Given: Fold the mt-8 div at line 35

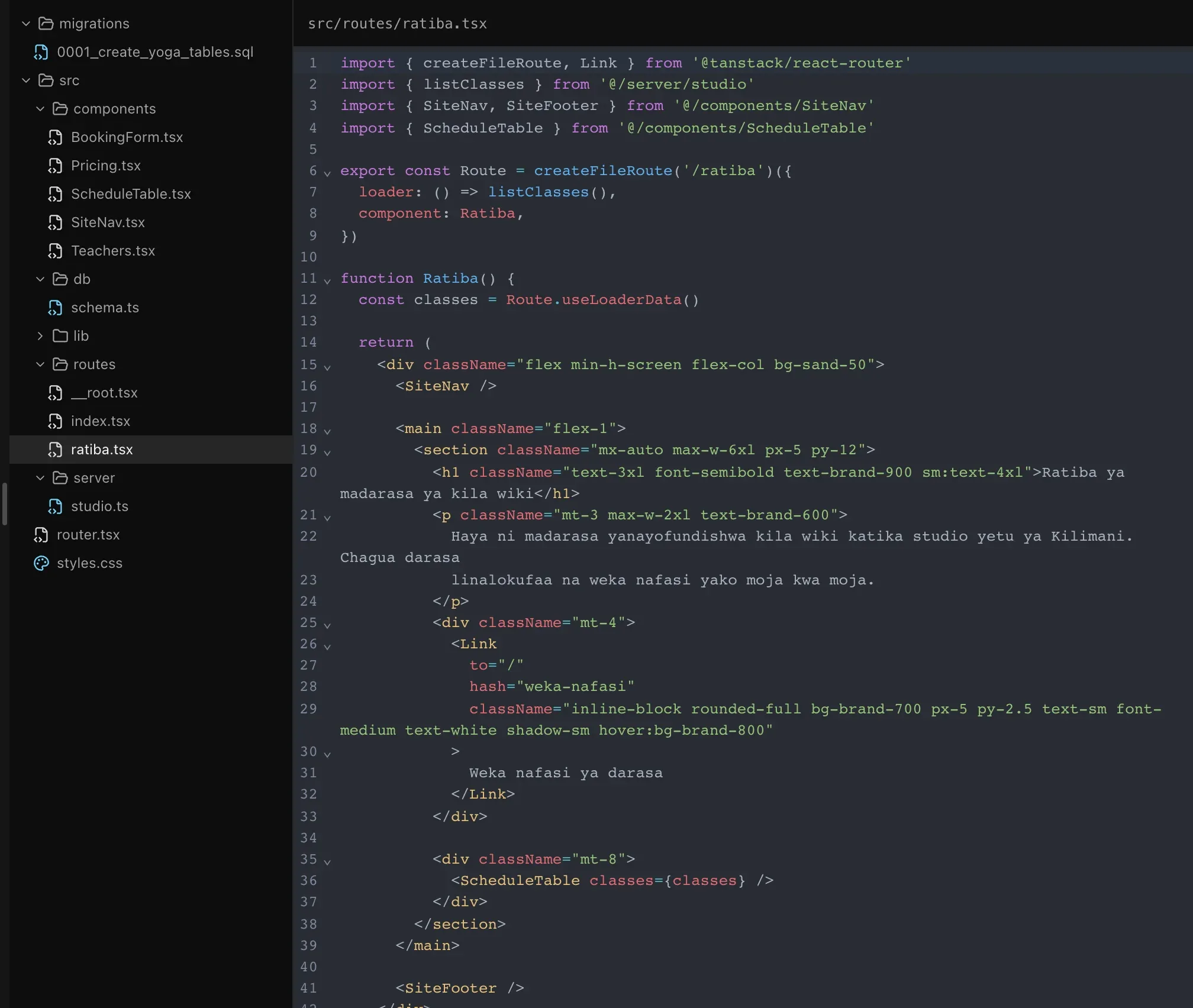Looking at the screenshot, I should (327, 861).
